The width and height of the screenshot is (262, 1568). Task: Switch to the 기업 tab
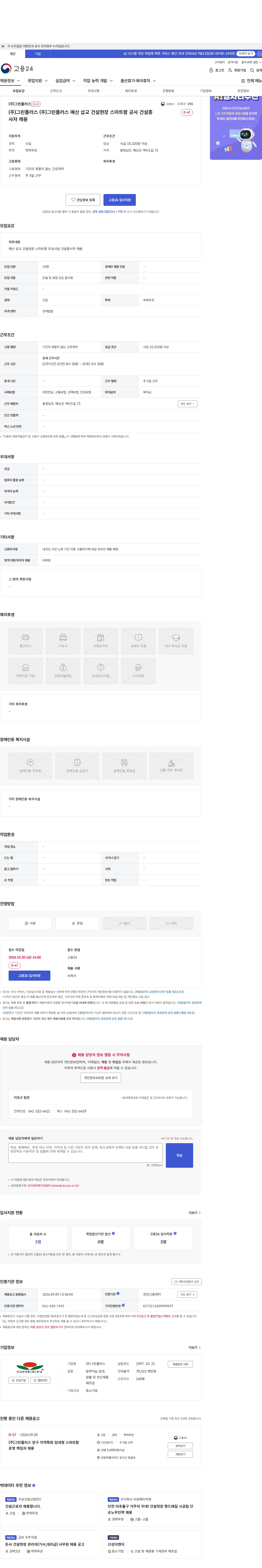(38, 54)
